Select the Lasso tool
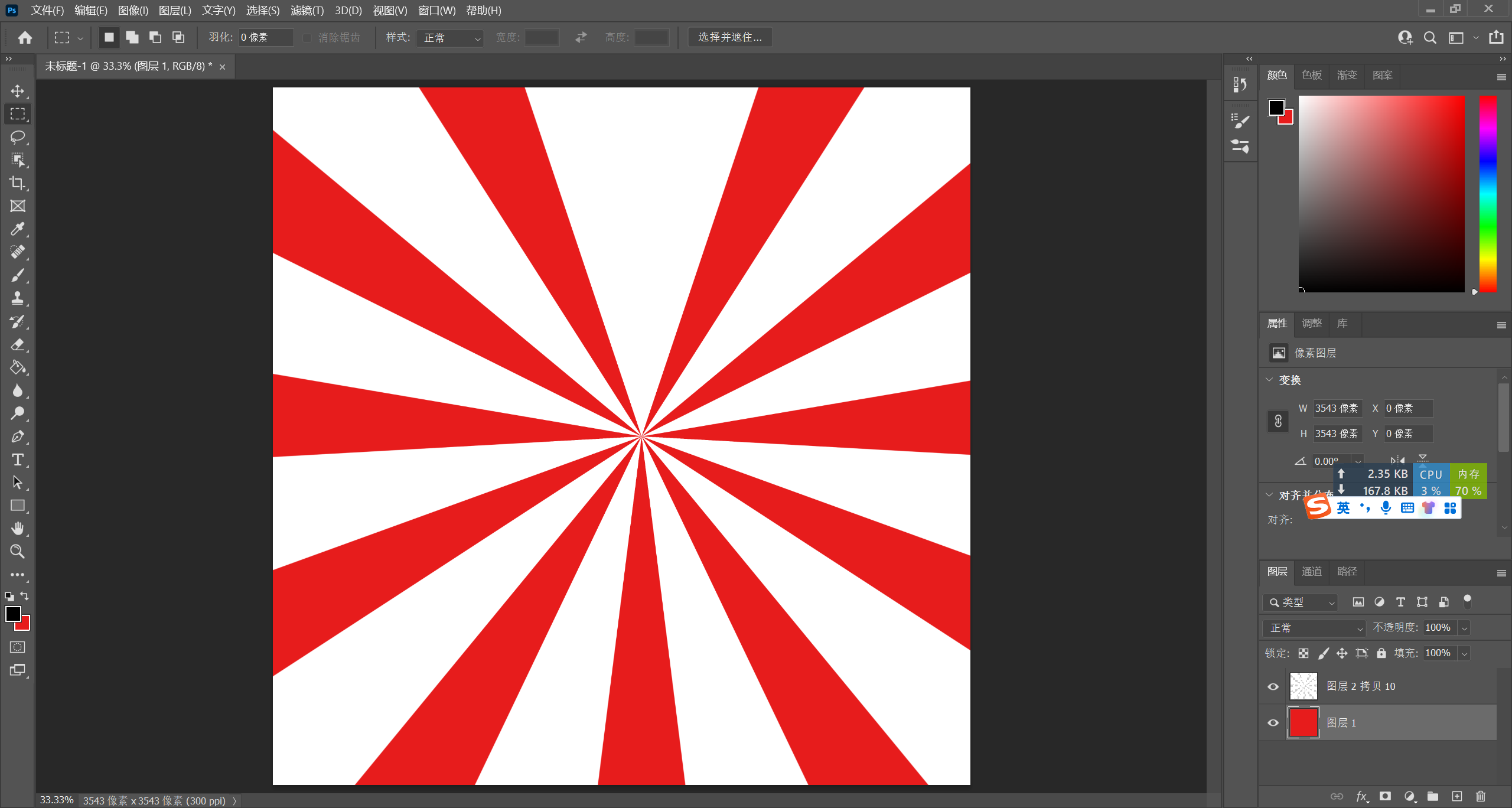 (18, 137)
